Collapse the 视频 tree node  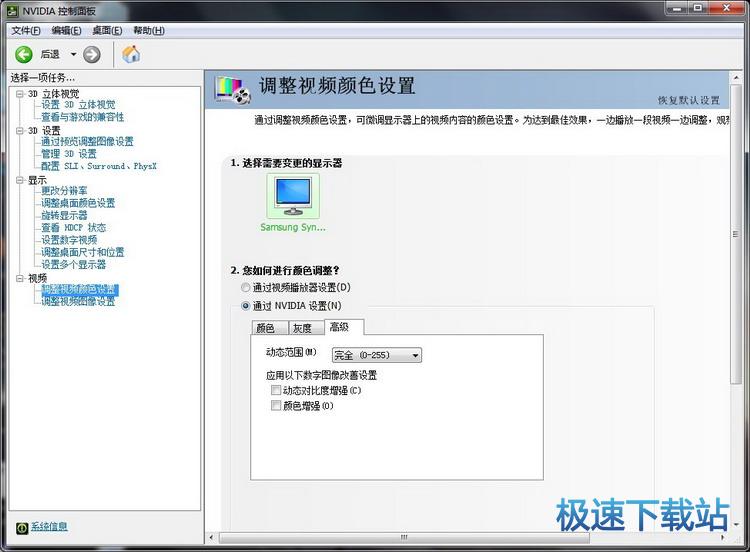click(20, 278)
